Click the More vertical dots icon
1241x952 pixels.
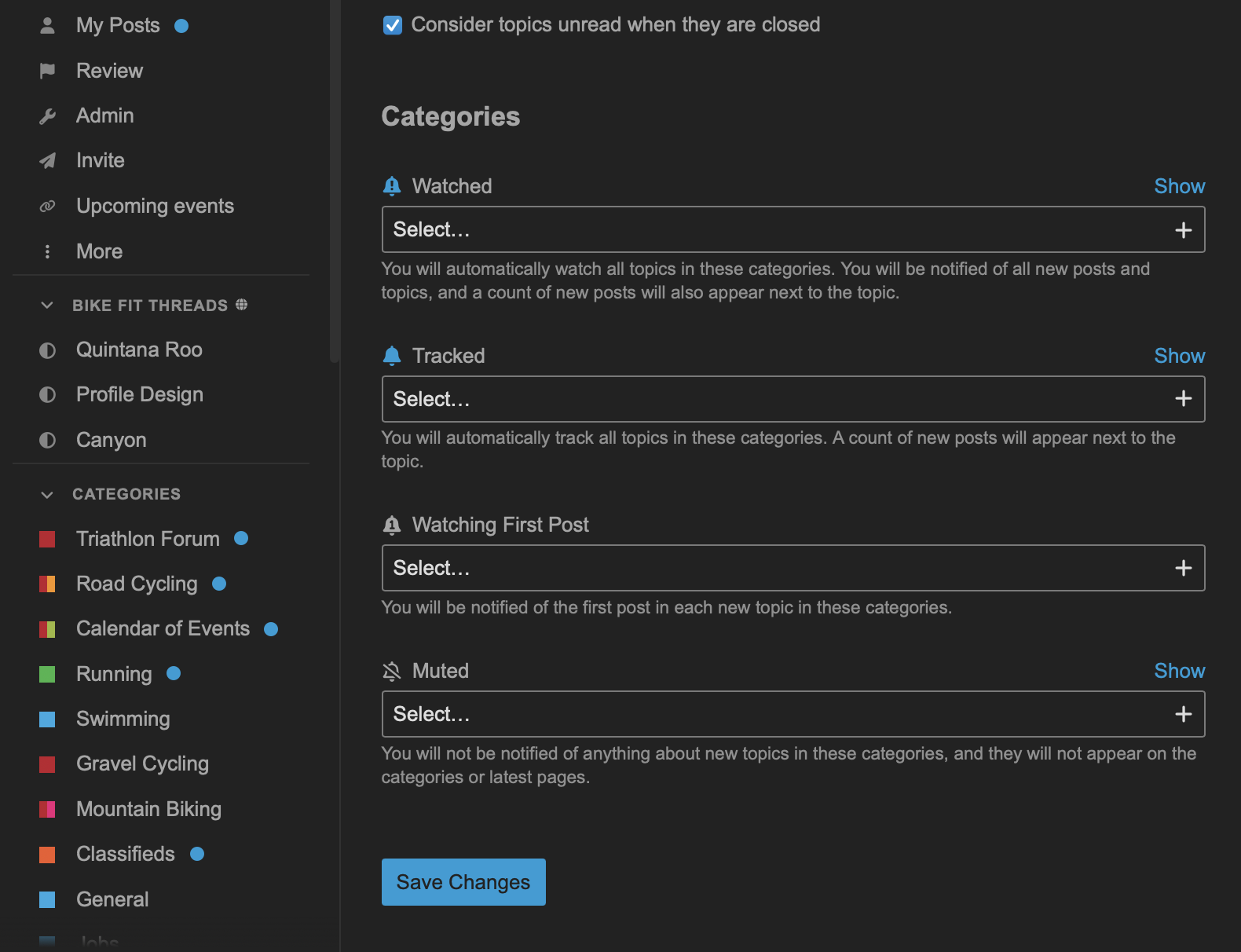click(47, 251)
